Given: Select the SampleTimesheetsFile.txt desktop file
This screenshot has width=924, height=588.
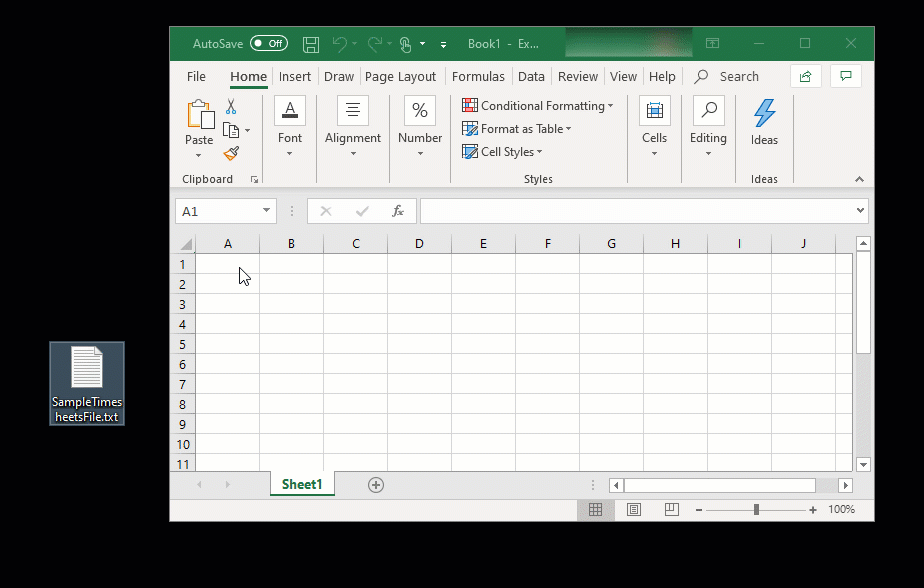Looking at the screenshot, I should click(x=87, y=384).
